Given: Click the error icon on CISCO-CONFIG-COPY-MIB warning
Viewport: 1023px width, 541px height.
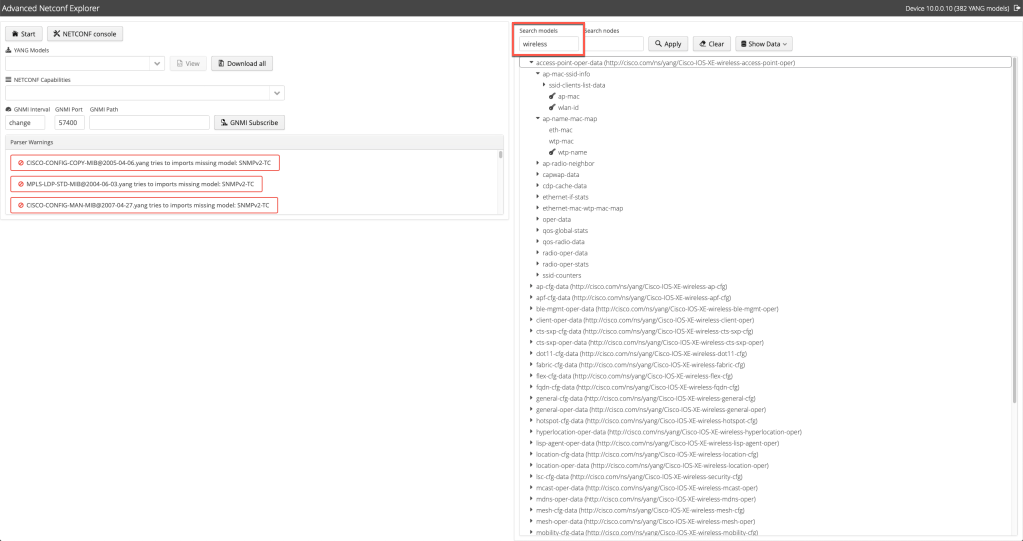Looking at the screenshot, I should click(20, 163).
